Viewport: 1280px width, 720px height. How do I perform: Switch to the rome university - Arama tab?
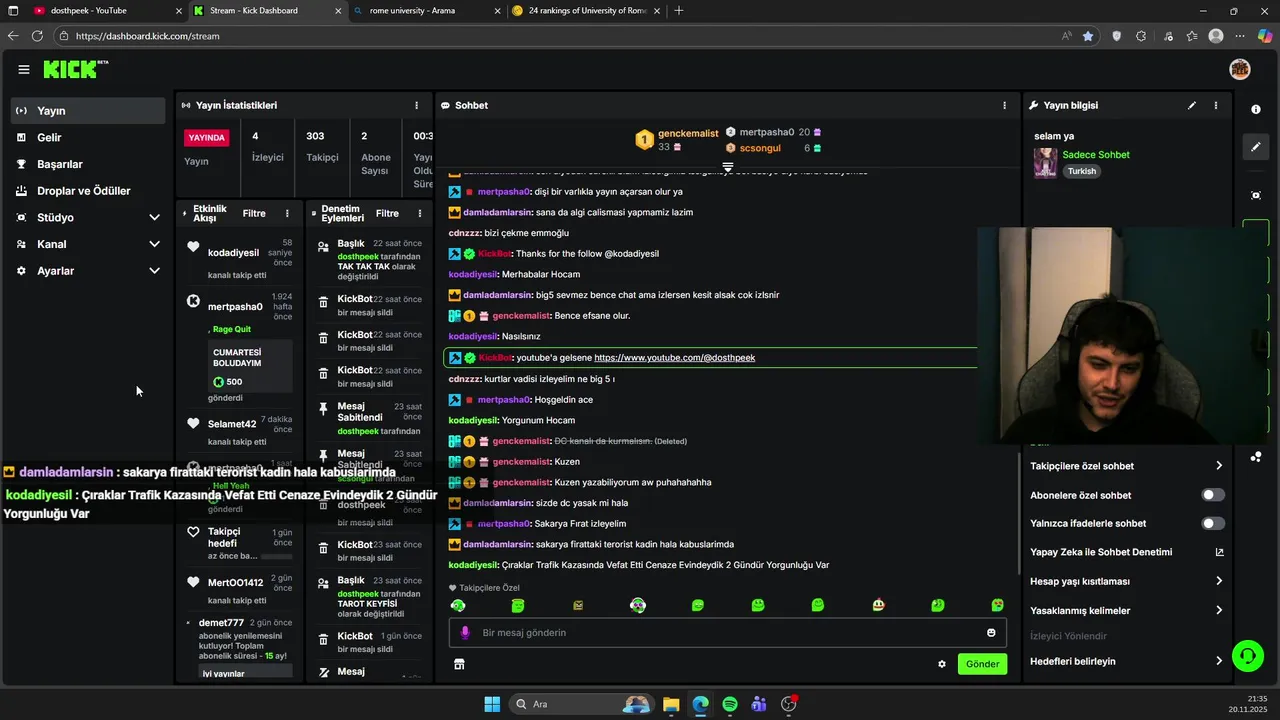tap(425, 11)
